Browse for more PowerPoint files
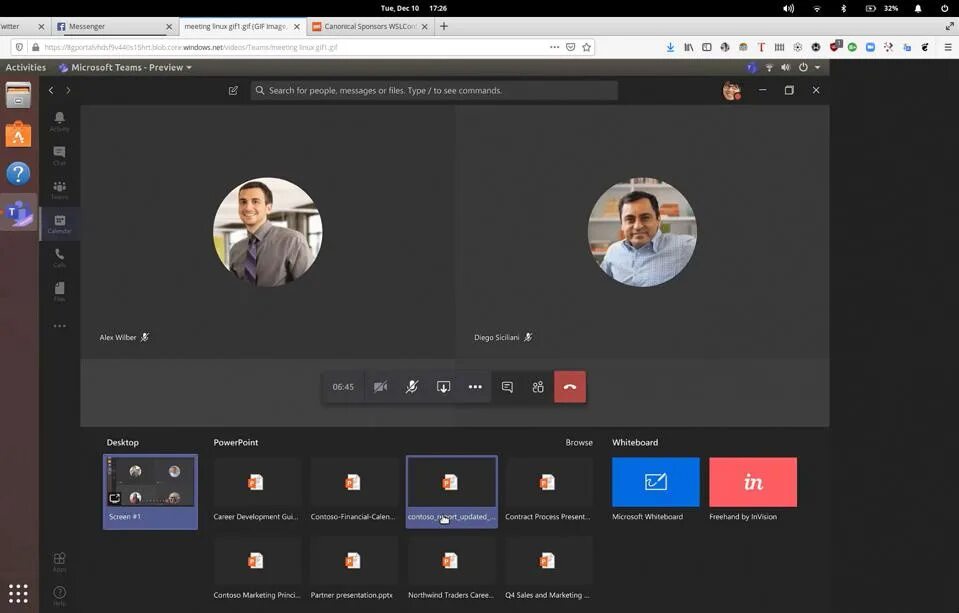 coord(579,442)
